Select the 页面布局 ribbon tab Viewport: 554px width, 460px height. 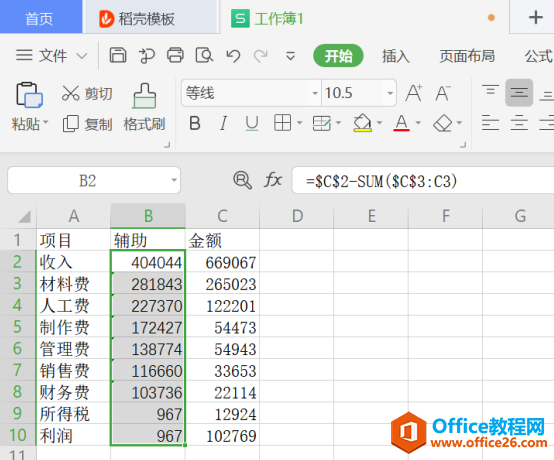tap(467, 56)
